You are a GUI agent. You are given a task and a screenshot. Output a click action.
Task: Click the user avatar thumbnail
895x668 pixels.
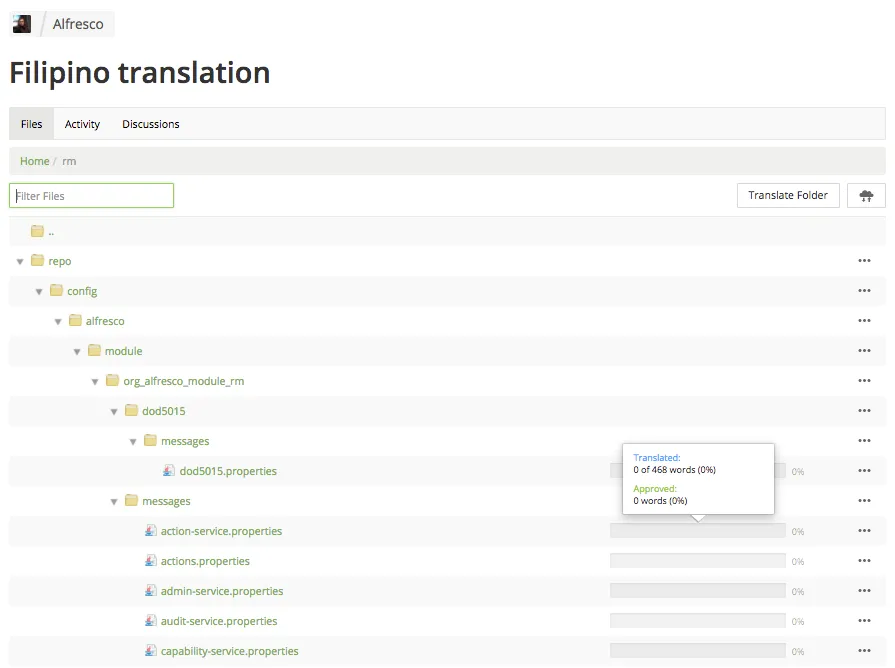(22, 24)
